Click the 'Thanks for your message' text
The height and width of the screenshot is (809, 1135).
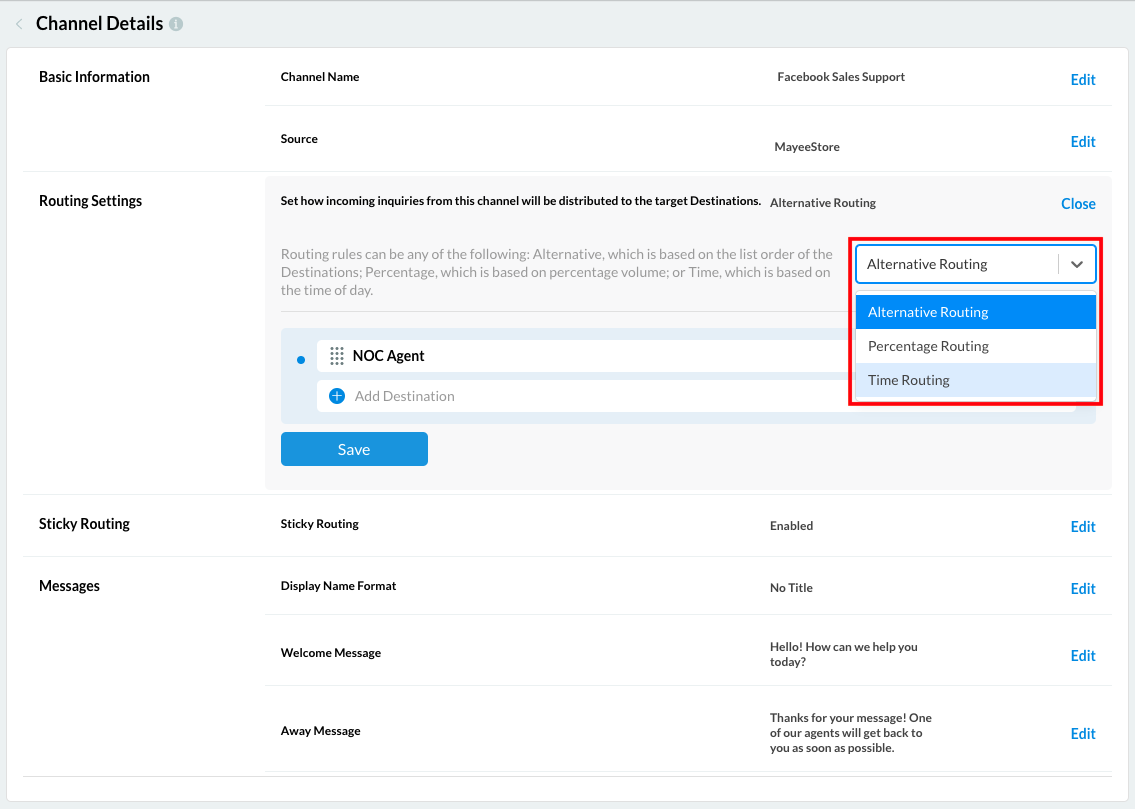click(x=851, y=732)
